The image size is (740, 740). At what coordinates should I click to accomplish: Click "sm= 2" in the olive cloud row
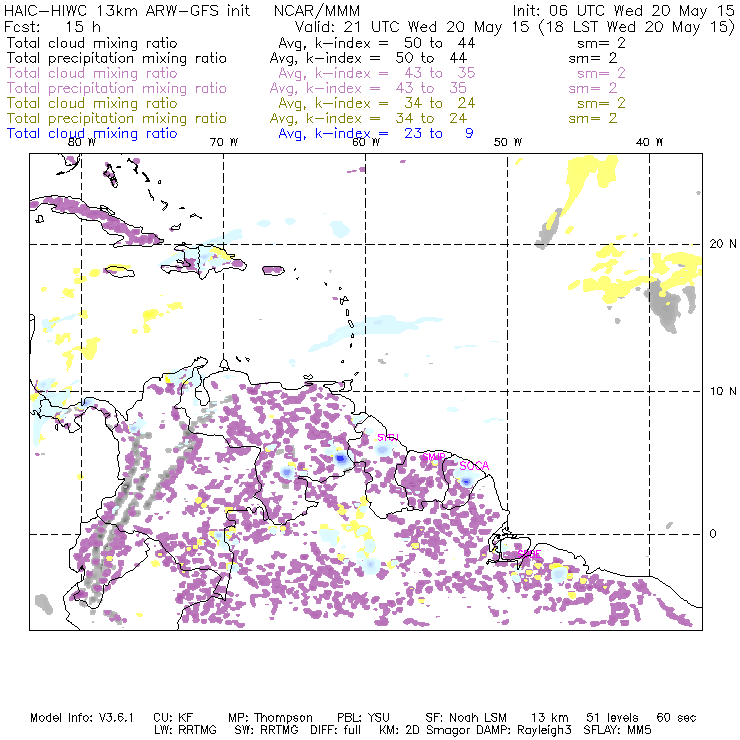coord(601,103)
